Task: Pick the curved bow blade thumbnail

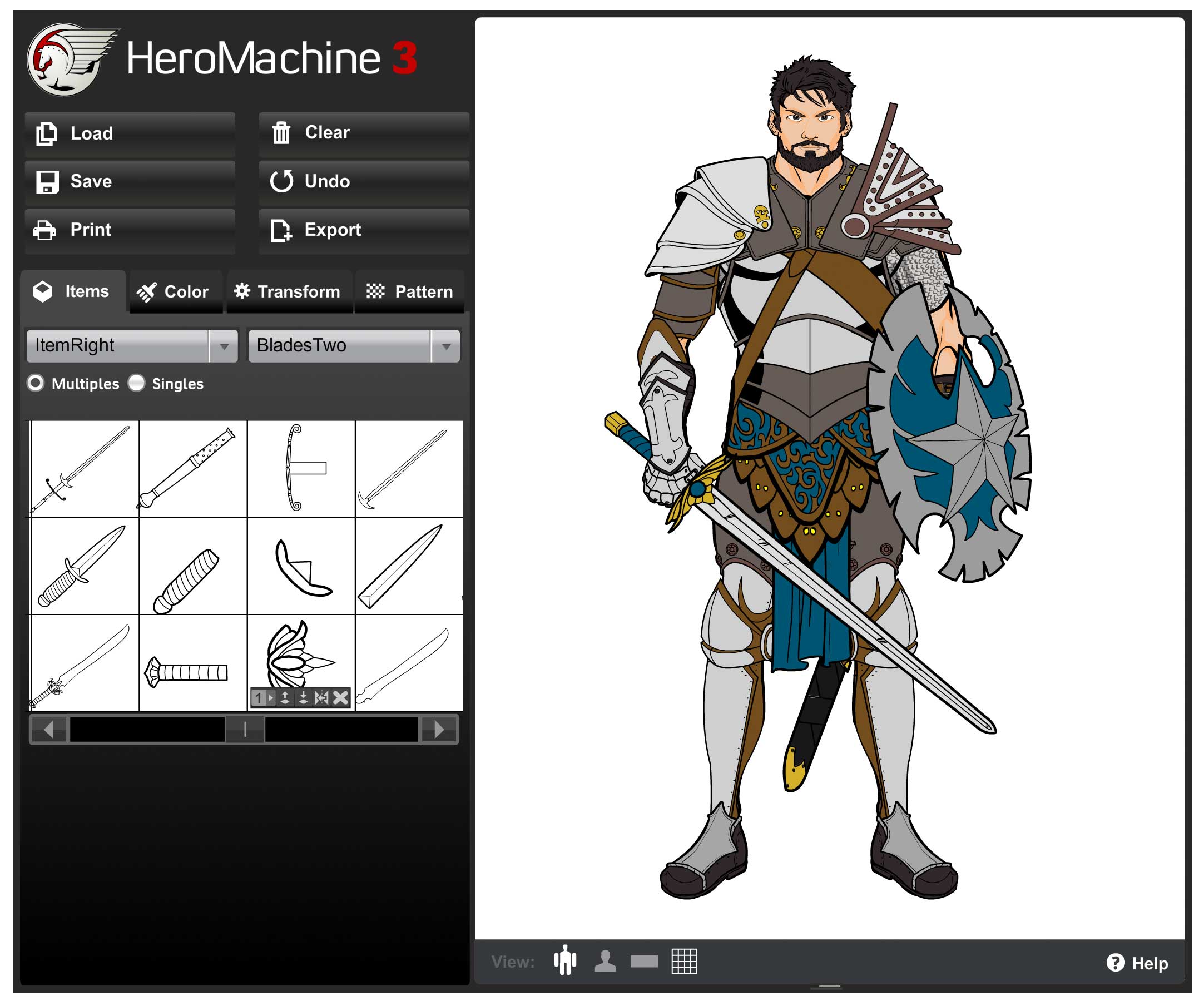Action: (x=300, y=468)
